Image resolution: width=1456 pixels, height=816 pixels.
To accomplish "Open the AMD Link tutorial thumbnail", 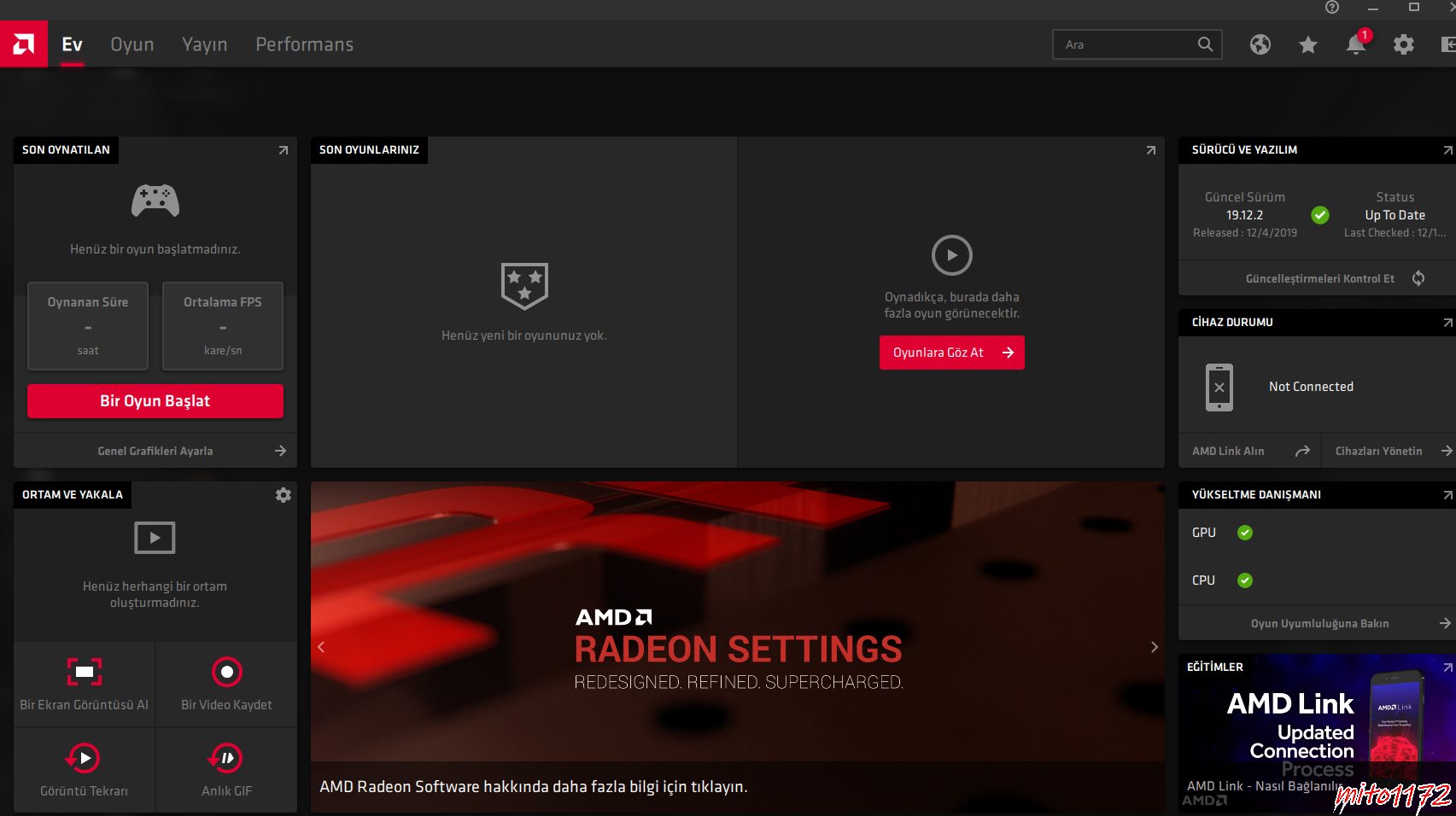I will (1317, 734).
